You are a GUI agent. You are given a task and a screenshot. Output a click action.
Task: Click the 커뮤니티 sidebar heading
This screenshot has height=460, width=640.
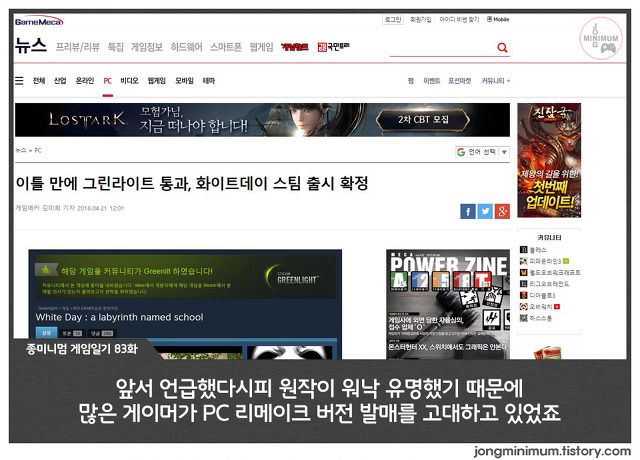point(549,238)
